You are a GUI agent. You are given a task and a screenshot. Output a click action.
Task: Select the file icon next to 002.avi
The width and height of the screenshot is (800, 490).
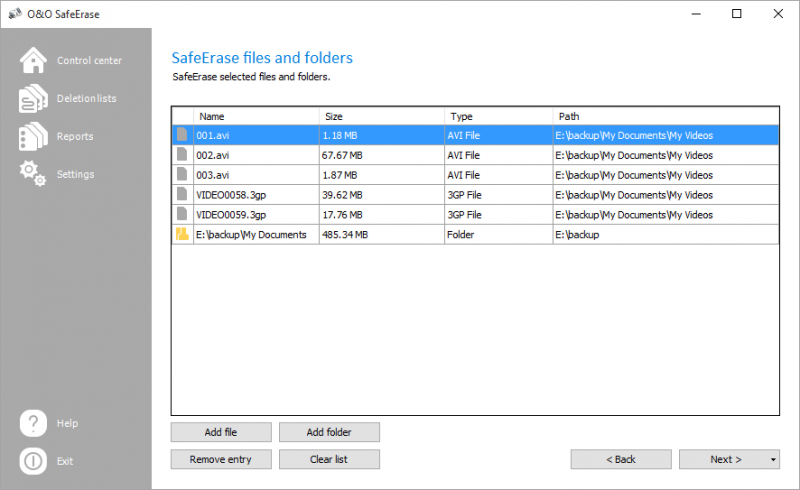[182, 155]
